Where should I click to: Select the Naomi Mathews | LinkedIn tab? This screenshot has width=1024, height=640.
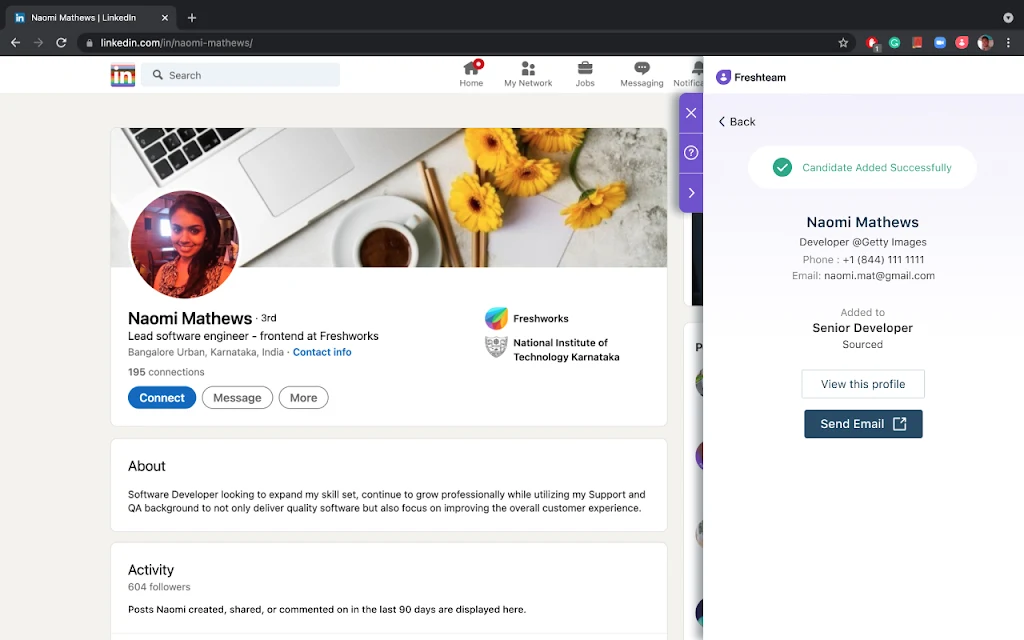click(91, 18)
